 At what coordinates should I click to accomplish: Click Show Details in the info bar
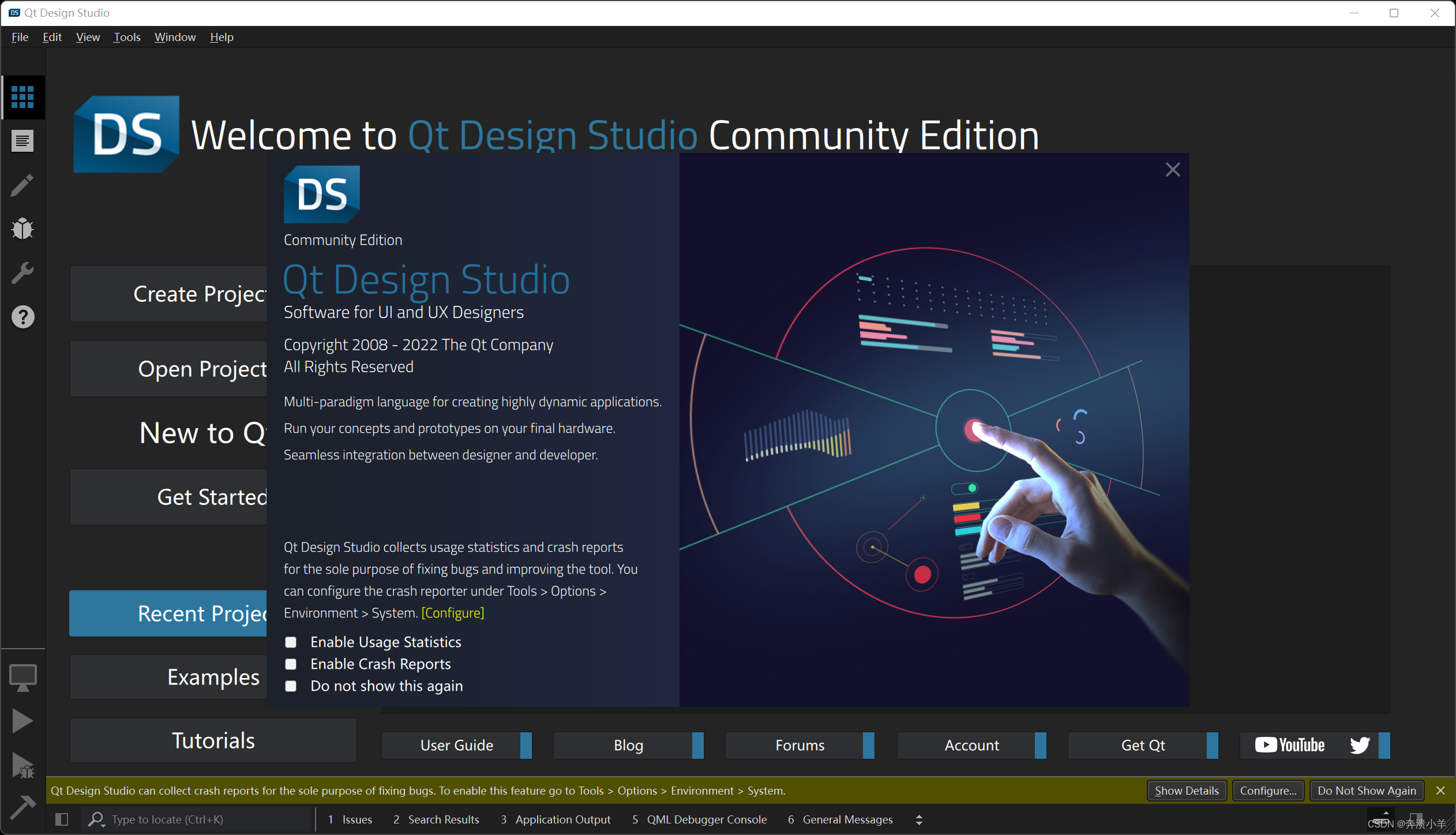click(1187, 791)
